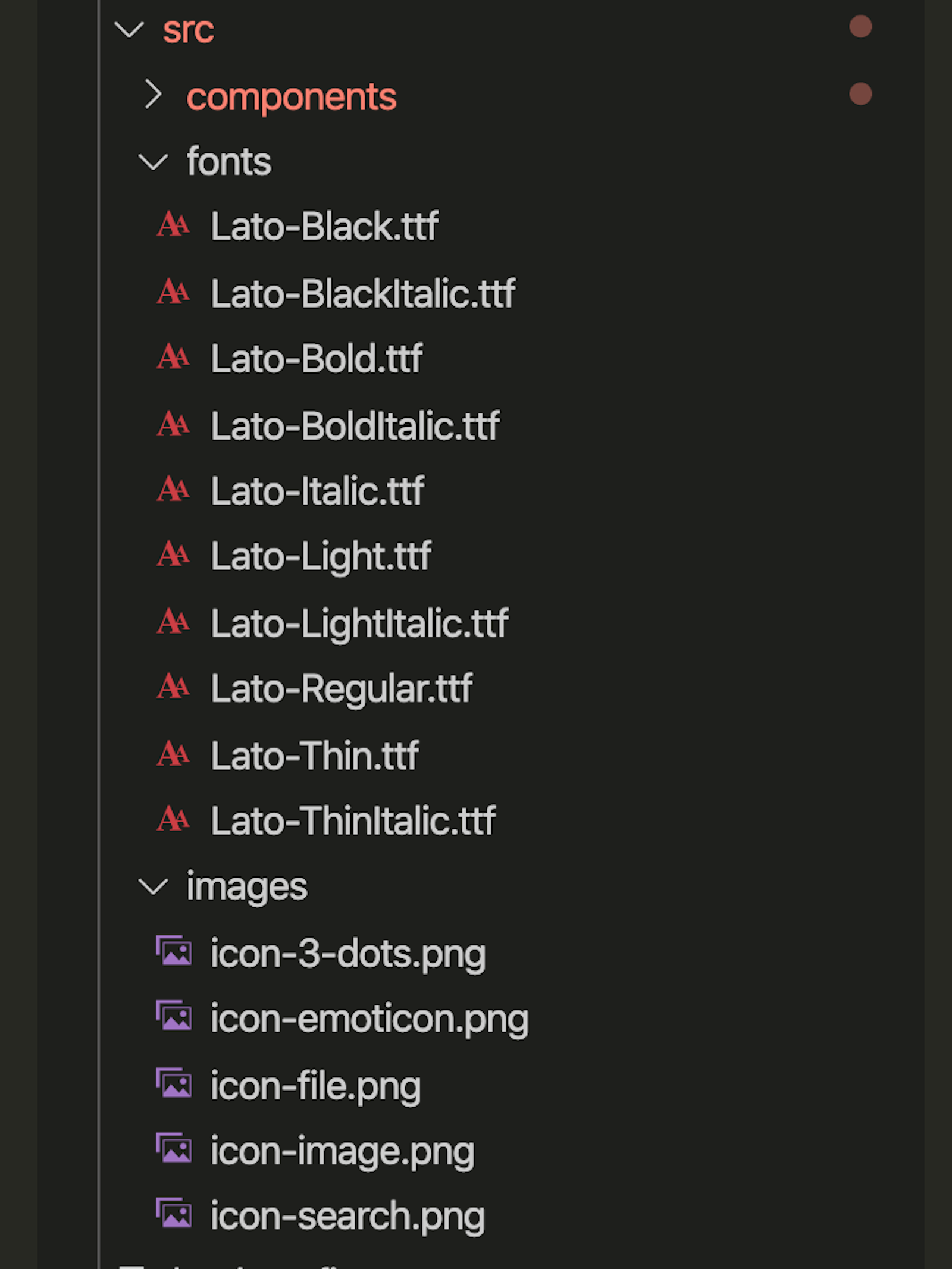The height and width of the screenshot is (1269, 952).
Task: Collapse the fonts folder
Action: 154,161
